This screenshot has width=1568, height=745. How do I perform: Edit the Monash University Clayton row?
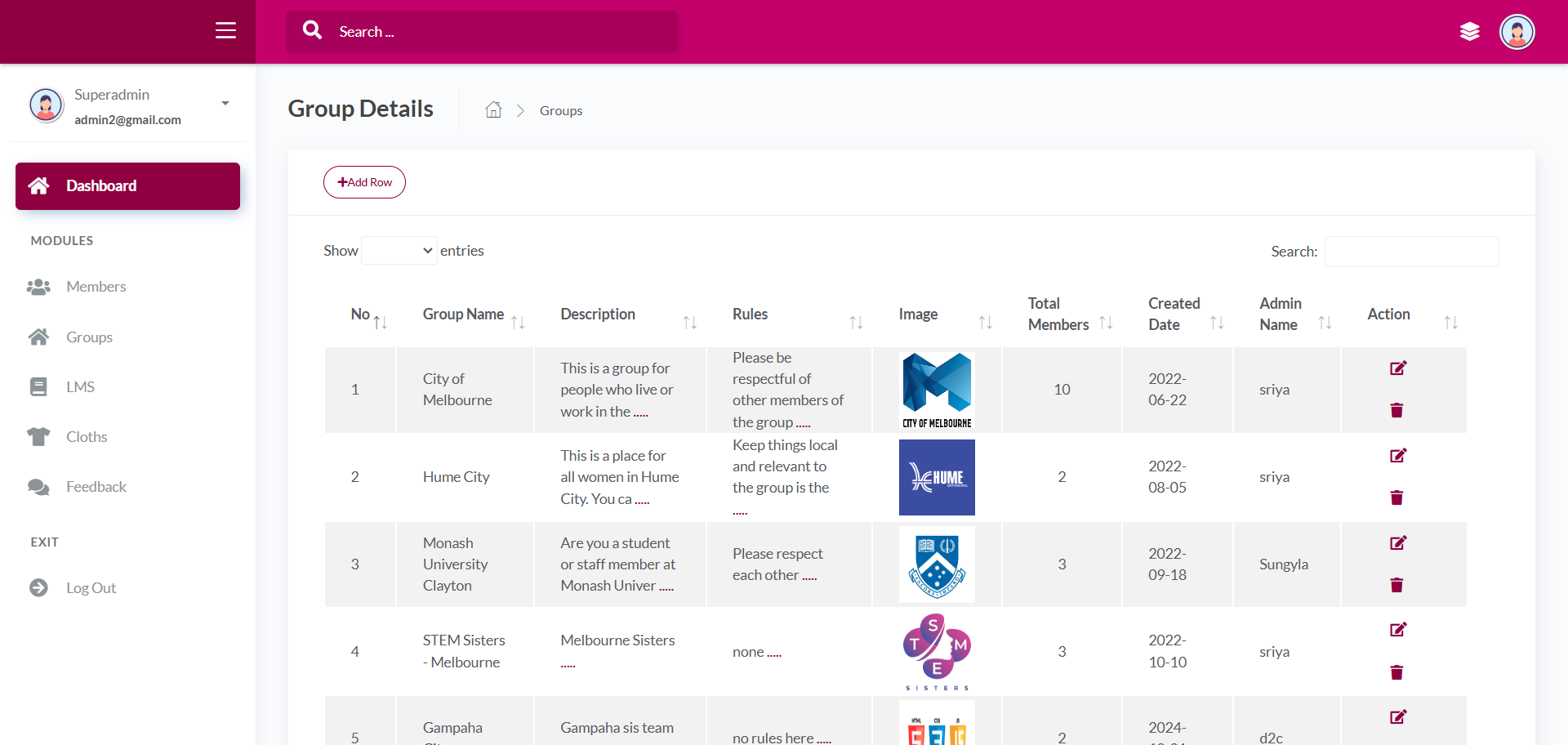tap(1397, 543)
